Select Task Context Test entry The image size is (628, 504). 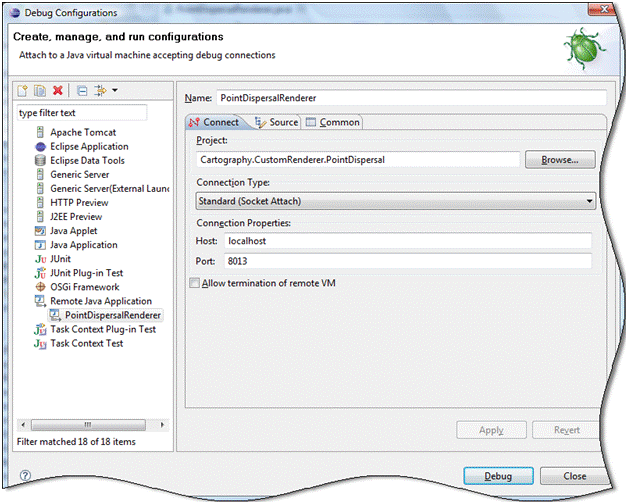click(87, 344)
